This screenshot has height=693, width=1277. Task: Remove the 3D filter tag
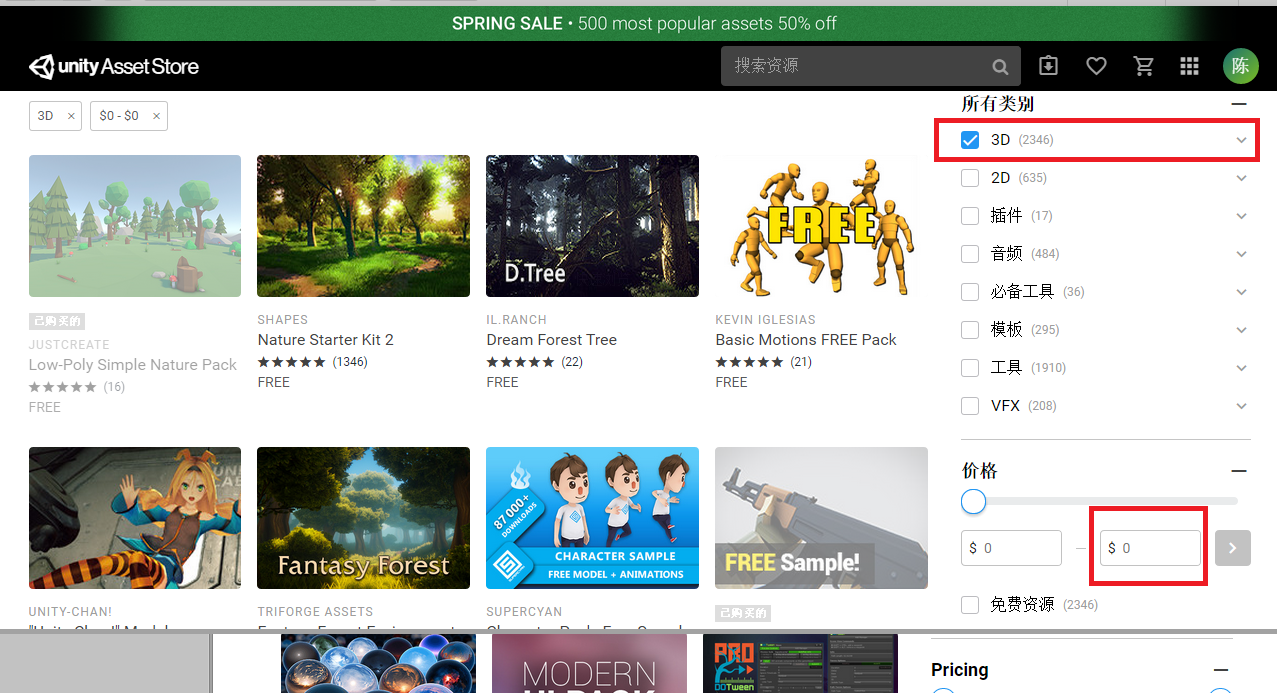[x=71, y=116]
